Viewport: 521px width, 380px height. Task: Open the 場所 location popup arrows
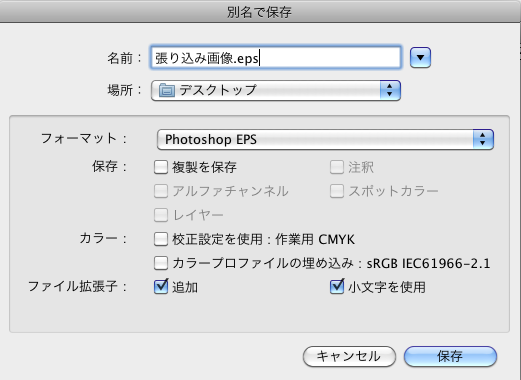390,90
